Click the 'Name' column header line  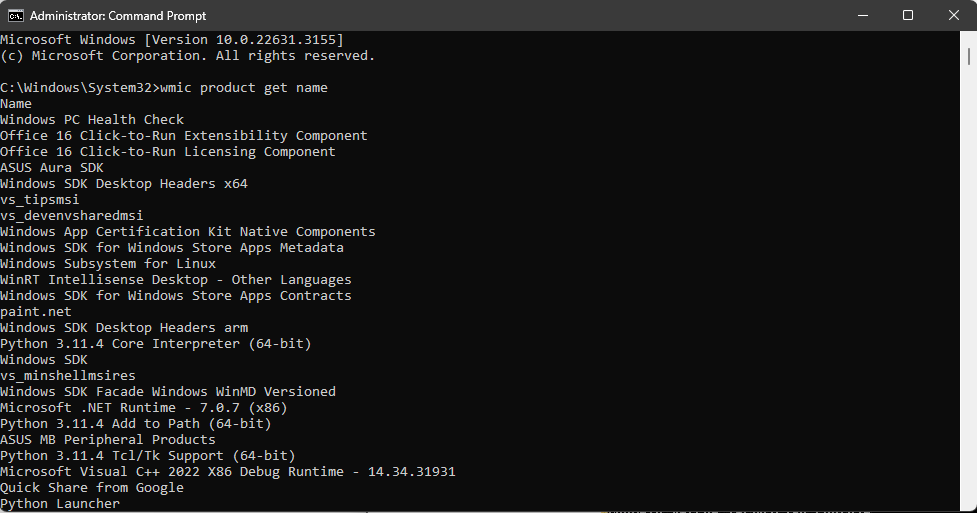coord(16,104)
